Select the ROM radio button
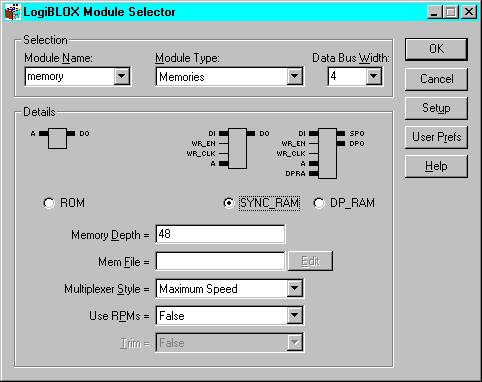 pos(49,203)
